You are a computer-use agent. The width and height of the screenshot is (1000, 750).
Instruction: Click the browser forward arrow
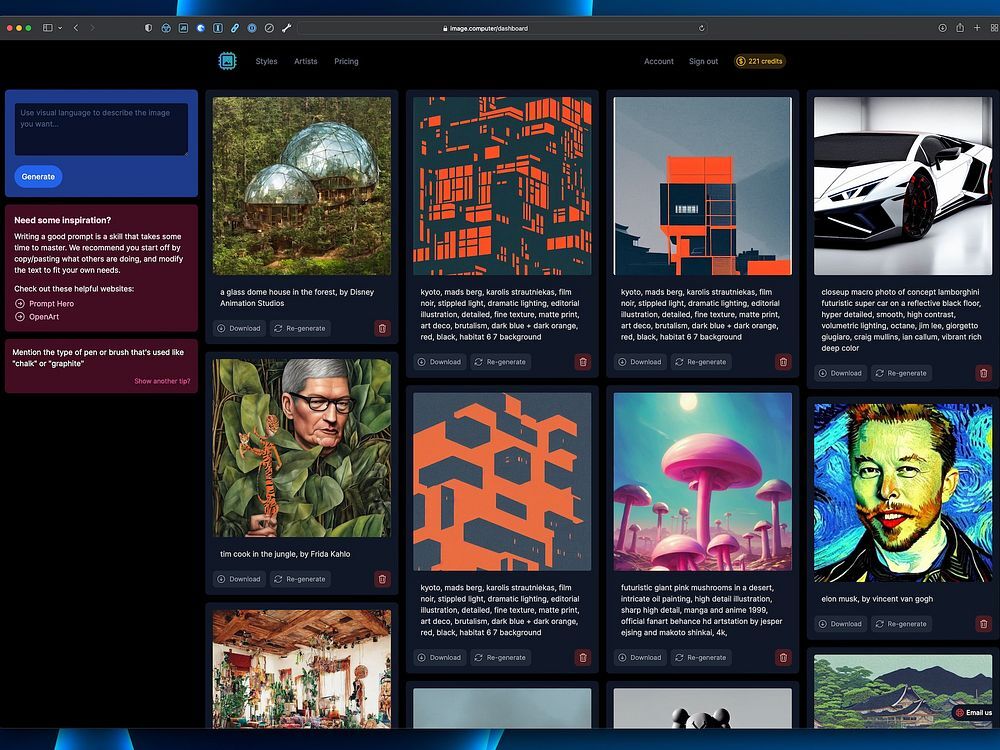pos(92,28)
